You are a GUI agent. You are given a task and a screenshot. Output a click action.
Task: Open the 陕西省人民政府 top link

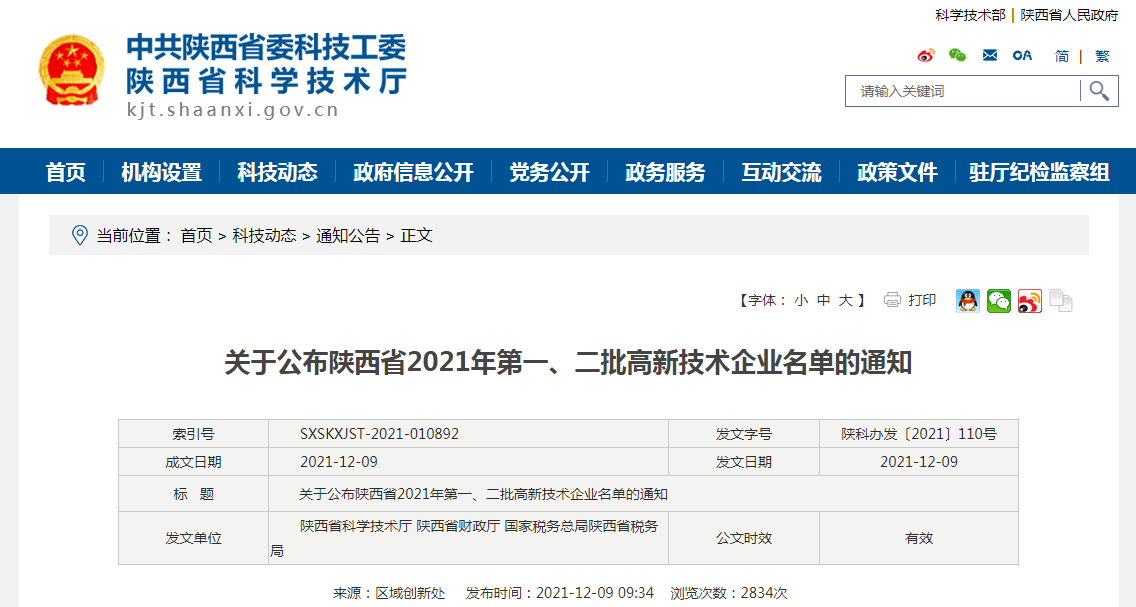pos(1069,15)
